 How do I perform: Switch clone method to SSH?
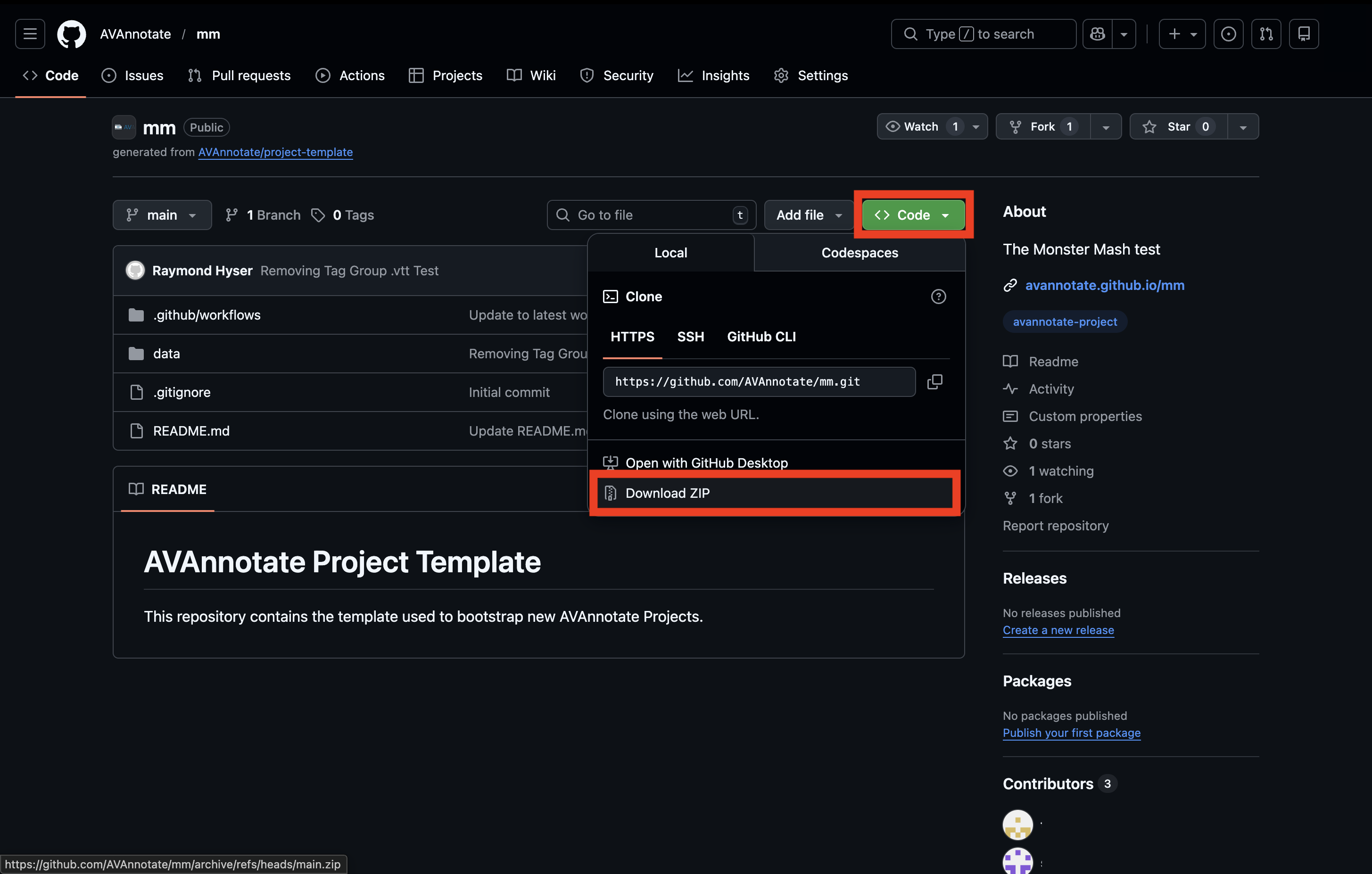click(x=690, y=337)
